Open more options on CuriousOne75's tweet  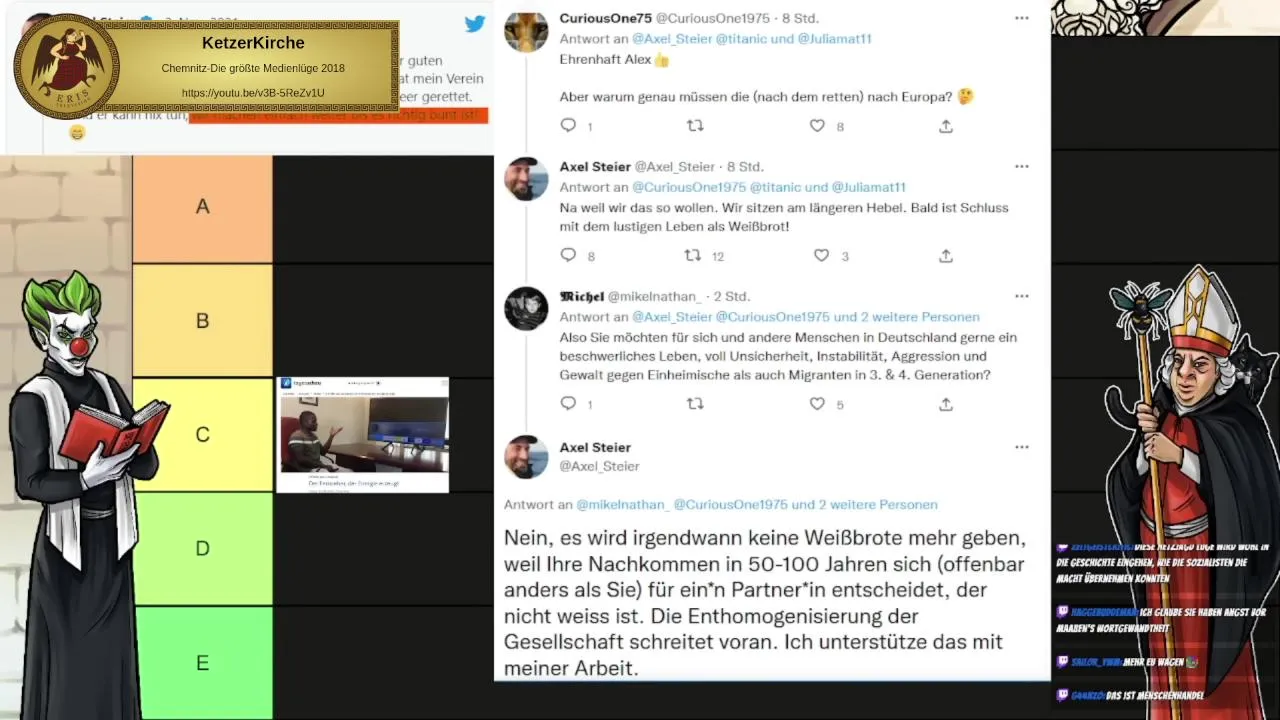1021,18
